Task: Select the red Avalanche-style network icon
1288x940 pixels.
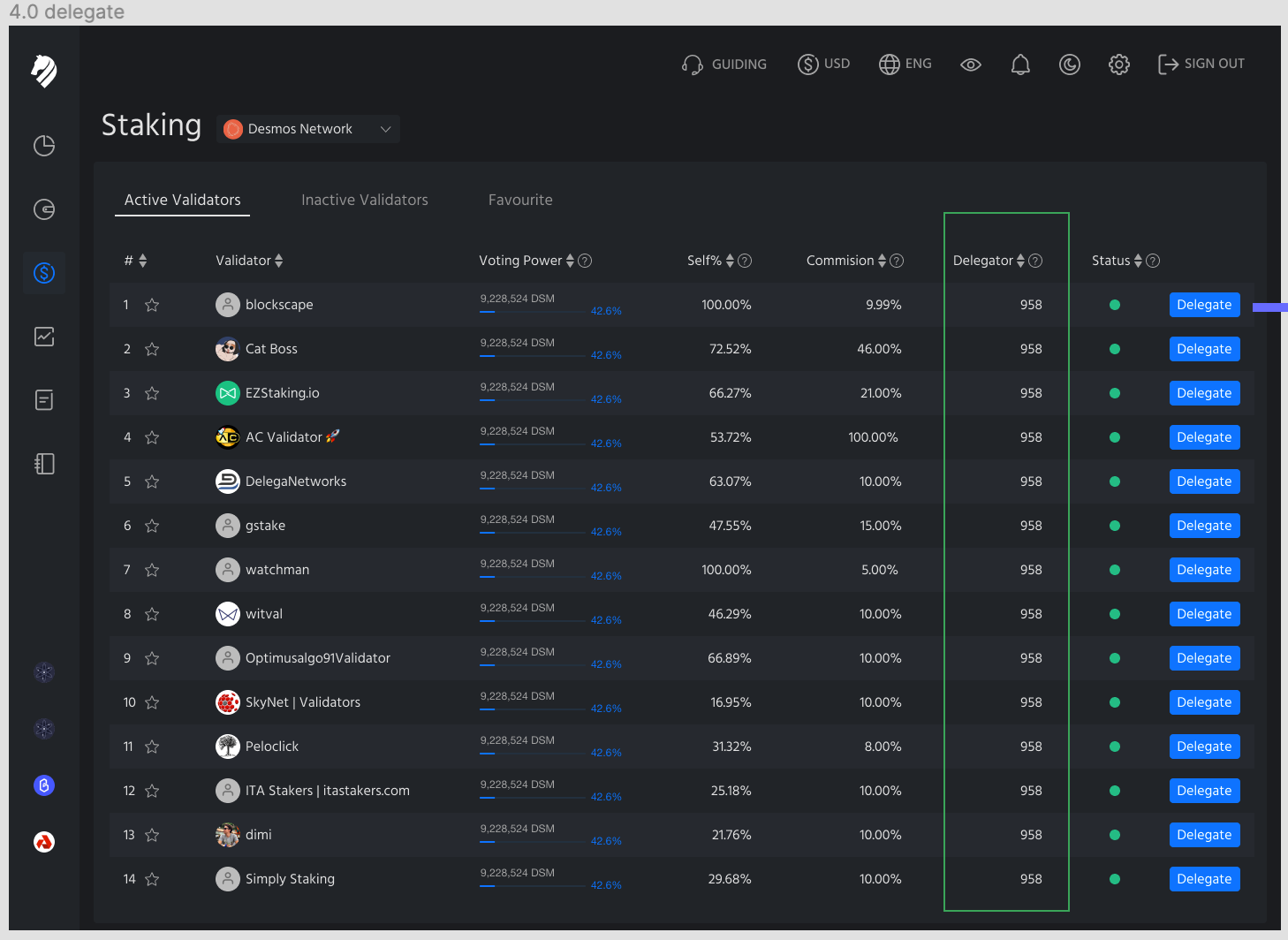Action: coord(44,842)
